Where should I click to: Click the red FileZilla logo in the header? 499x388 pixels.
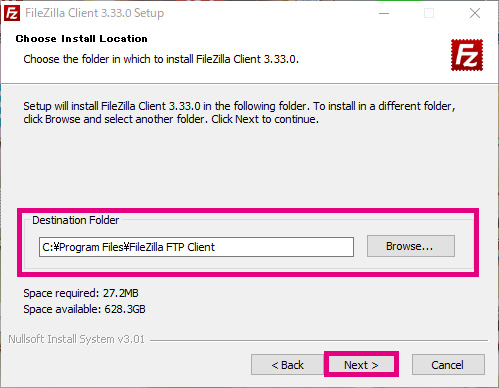pos(467,55)
